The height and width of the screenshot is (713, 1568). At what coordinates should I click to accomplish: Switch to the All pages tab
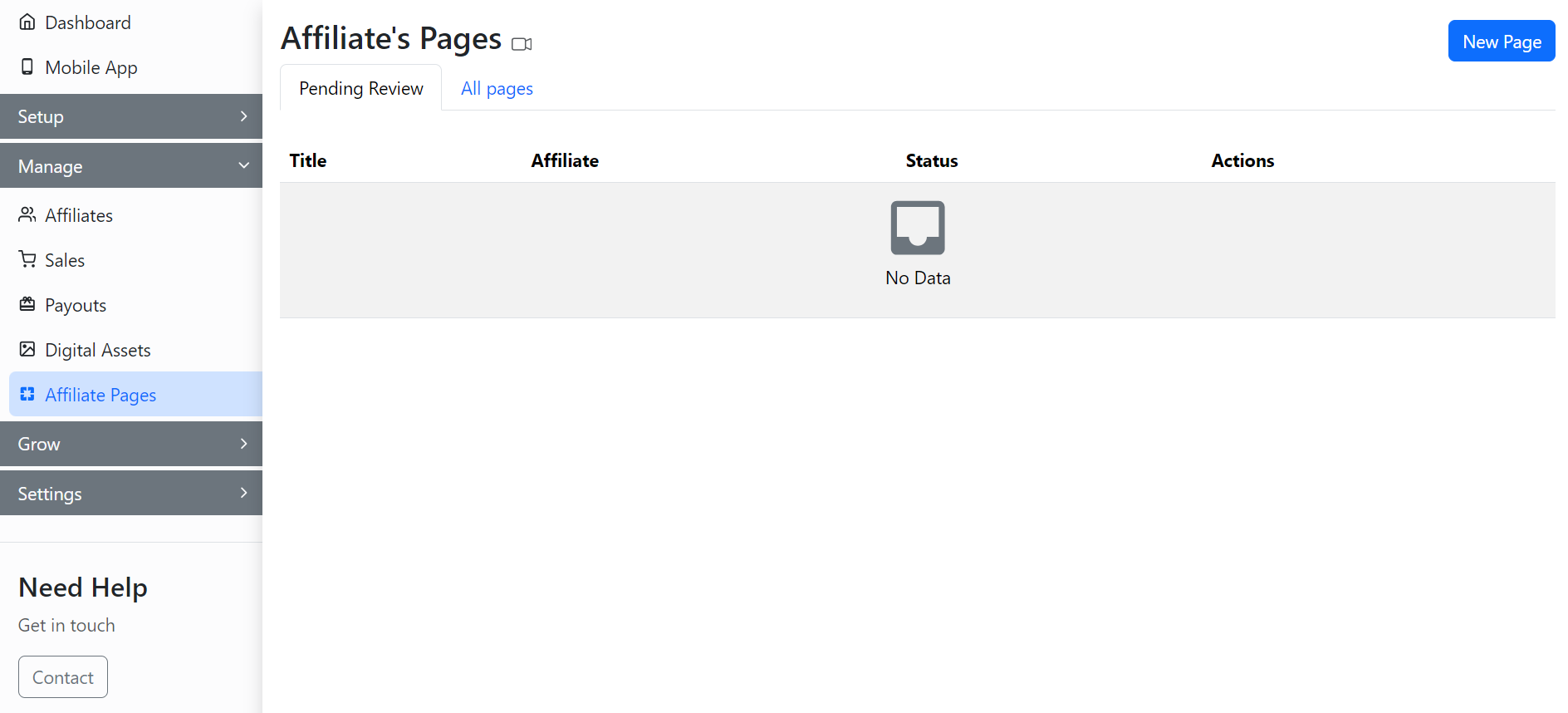(497, 89)
